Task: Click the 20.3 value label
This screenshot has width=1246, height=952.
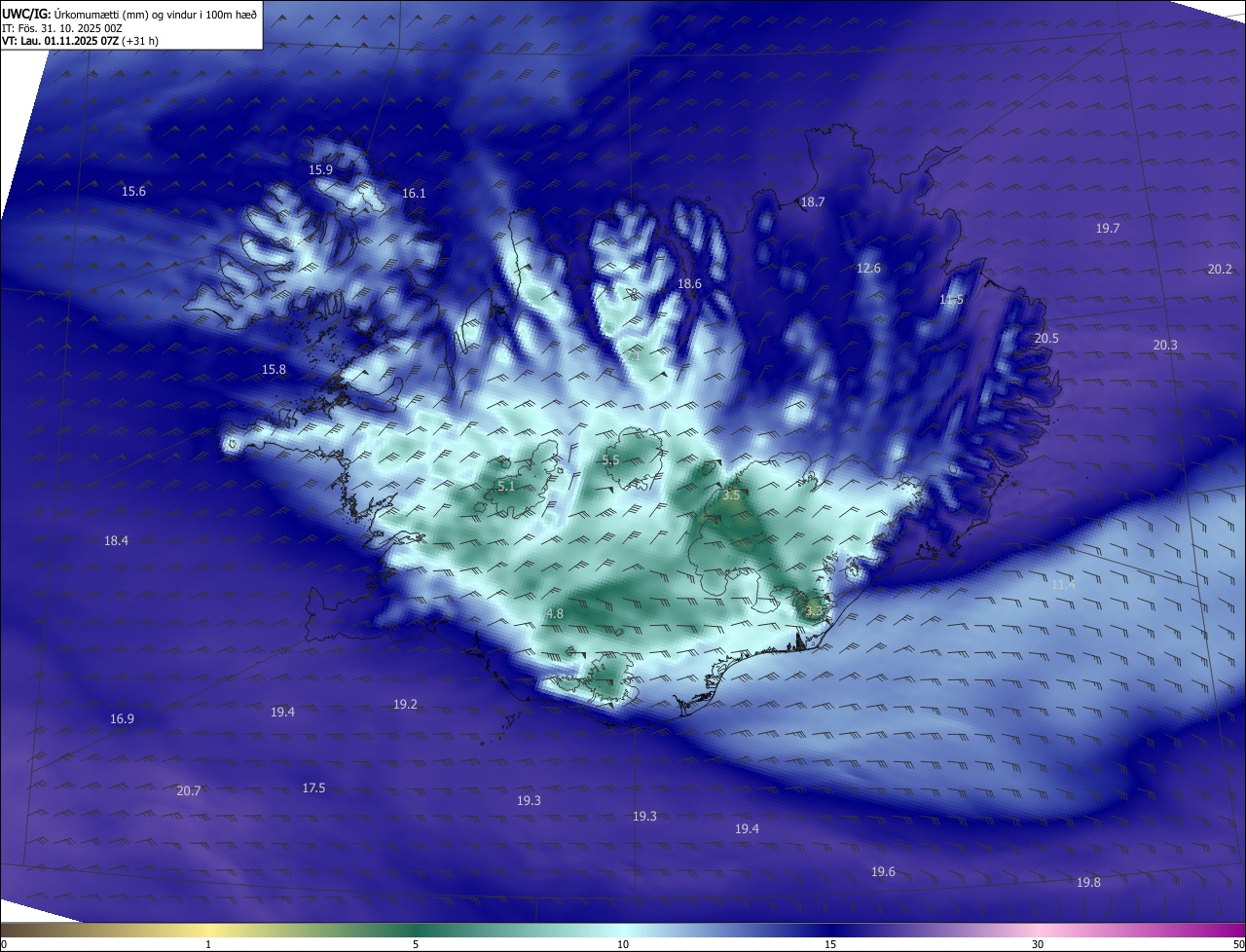Action: tap(1165, 346)
